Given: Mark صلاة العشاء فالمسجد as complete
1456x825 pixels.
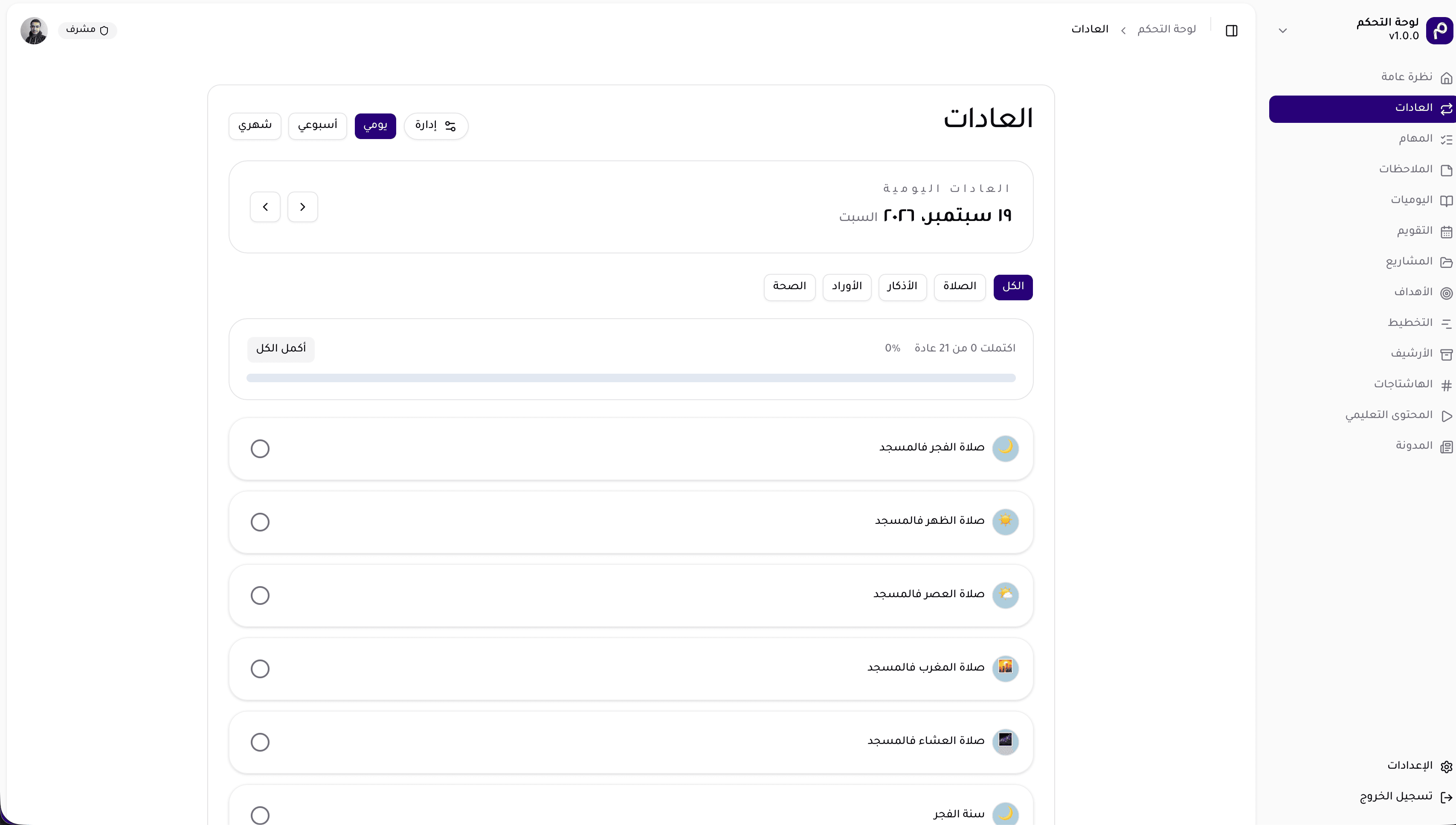Looking at the screenshot, I should (x=260, y=742).
